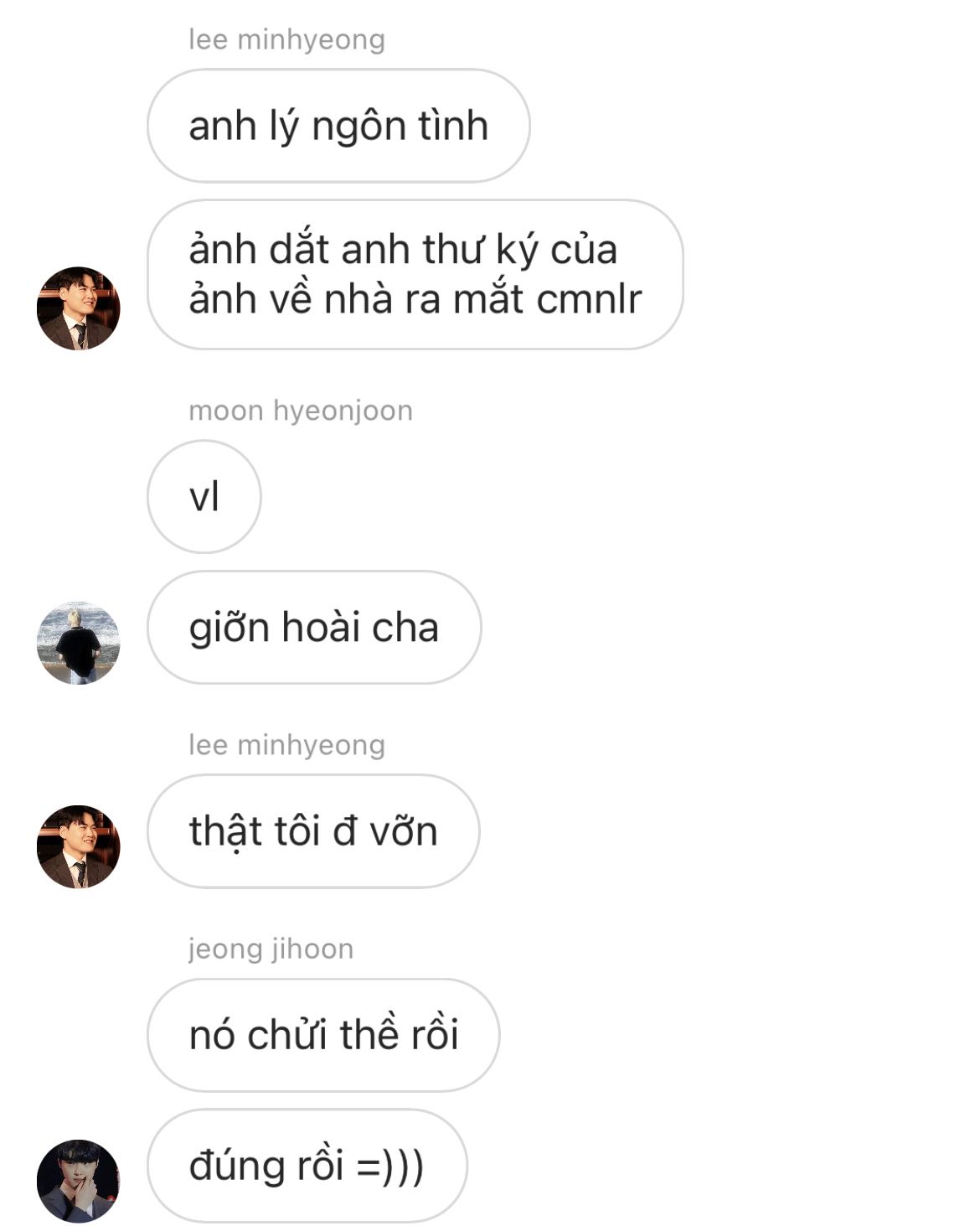The height and width of the screenshot is (1226, 980).
Task: Click the '=)))' emoticon text
Action: [x=389, y=1167]
